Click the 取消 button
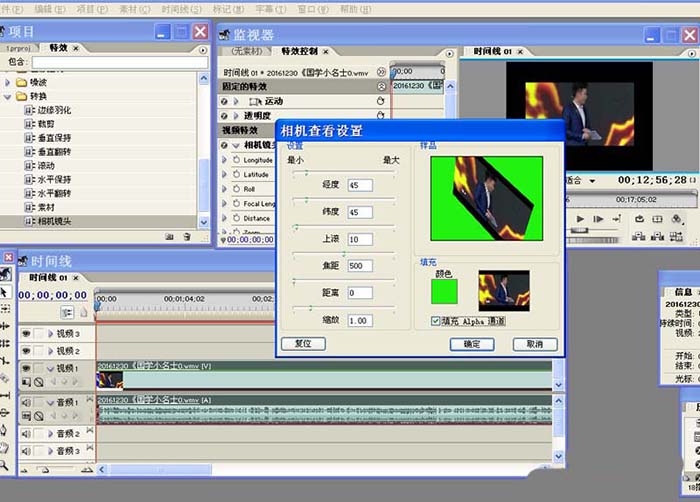The width and height of the screenshot is (700, 502). 535,344
